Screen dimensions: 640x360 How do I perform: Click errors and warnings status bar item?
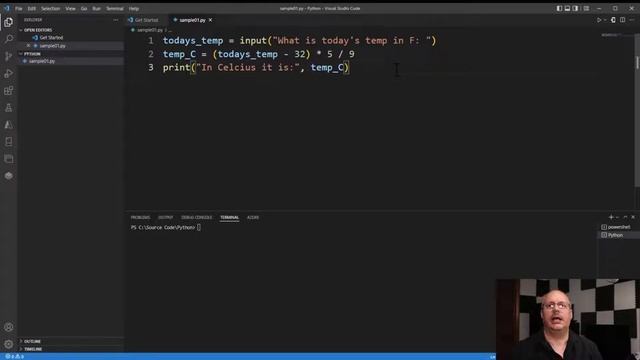click(14, 357)
